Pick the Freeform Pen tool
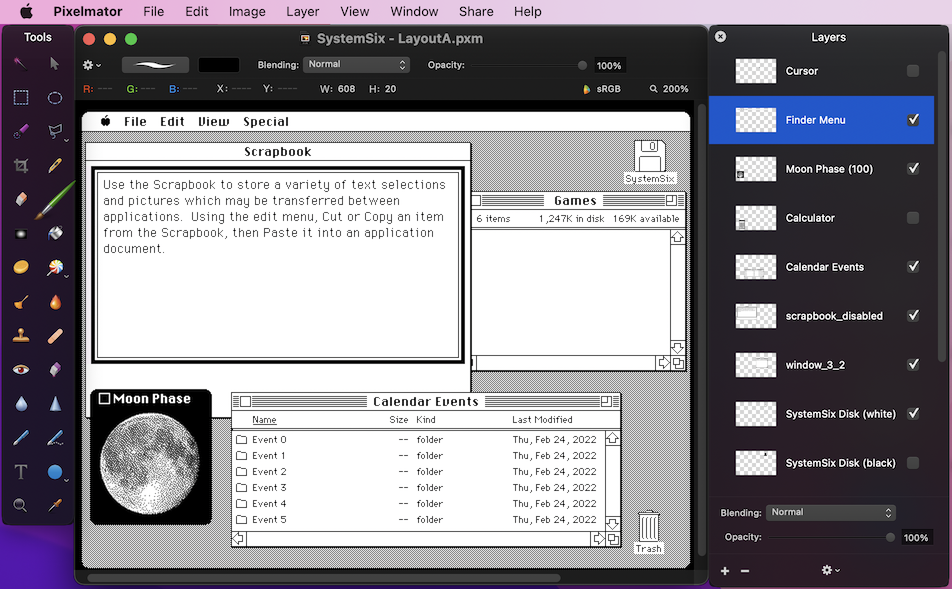 point(55,437)
